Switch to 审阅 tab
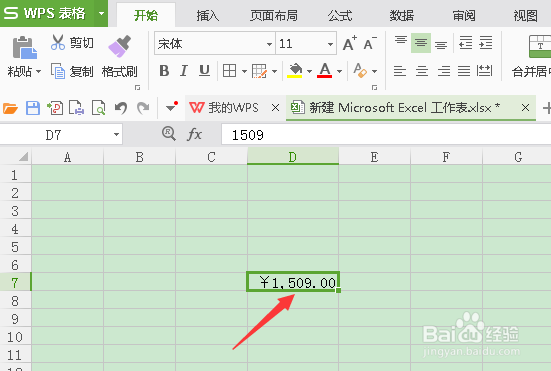The height and width of the screenshot is (371, 551). tap(464, 15)
